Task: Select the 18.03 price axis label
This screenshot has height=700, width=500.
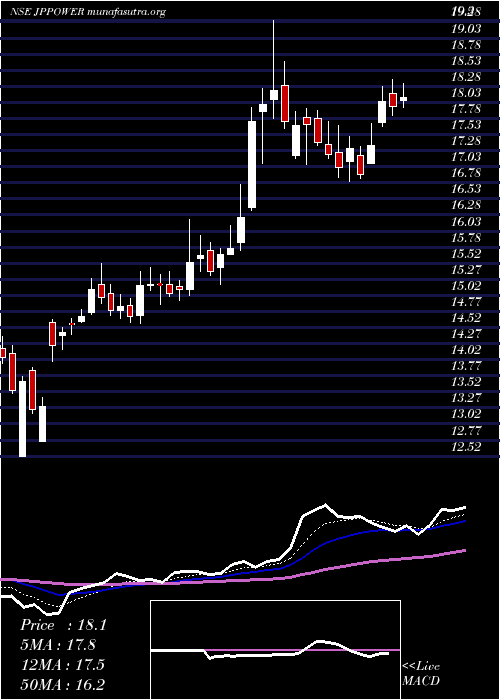Action: 466,93
